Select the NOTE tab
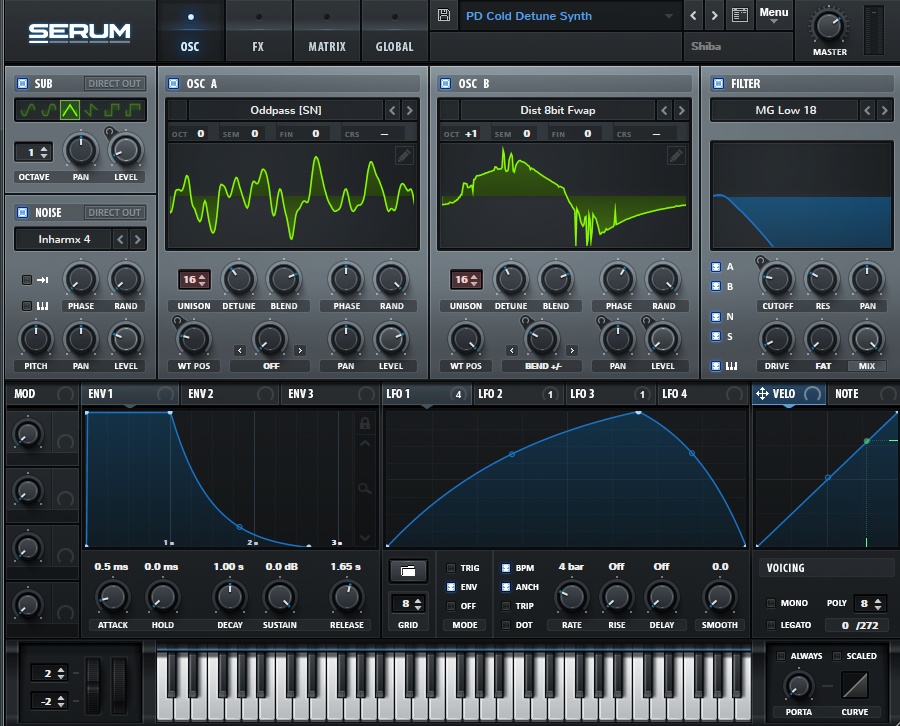This screenshot has height=726, width=900. point(863,394)
